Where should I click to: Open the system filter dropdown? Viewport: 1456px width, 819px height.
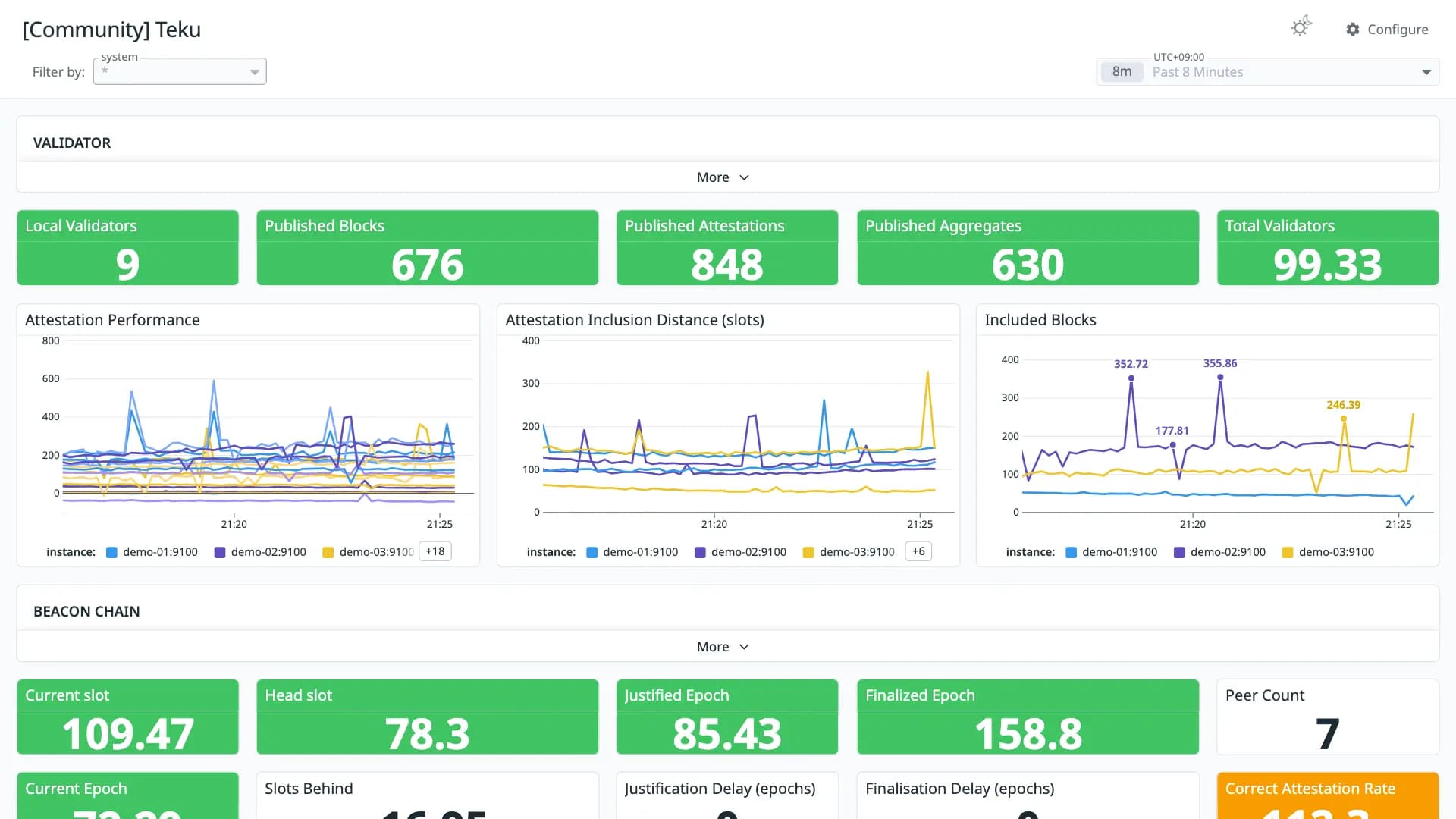coord(180,71)
